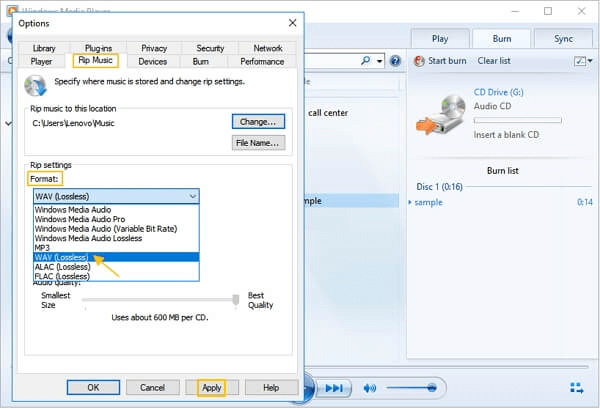This screenshot has height=409, width=600.
Task: Click the Help question mark icon
Action: tap(395, 60)
